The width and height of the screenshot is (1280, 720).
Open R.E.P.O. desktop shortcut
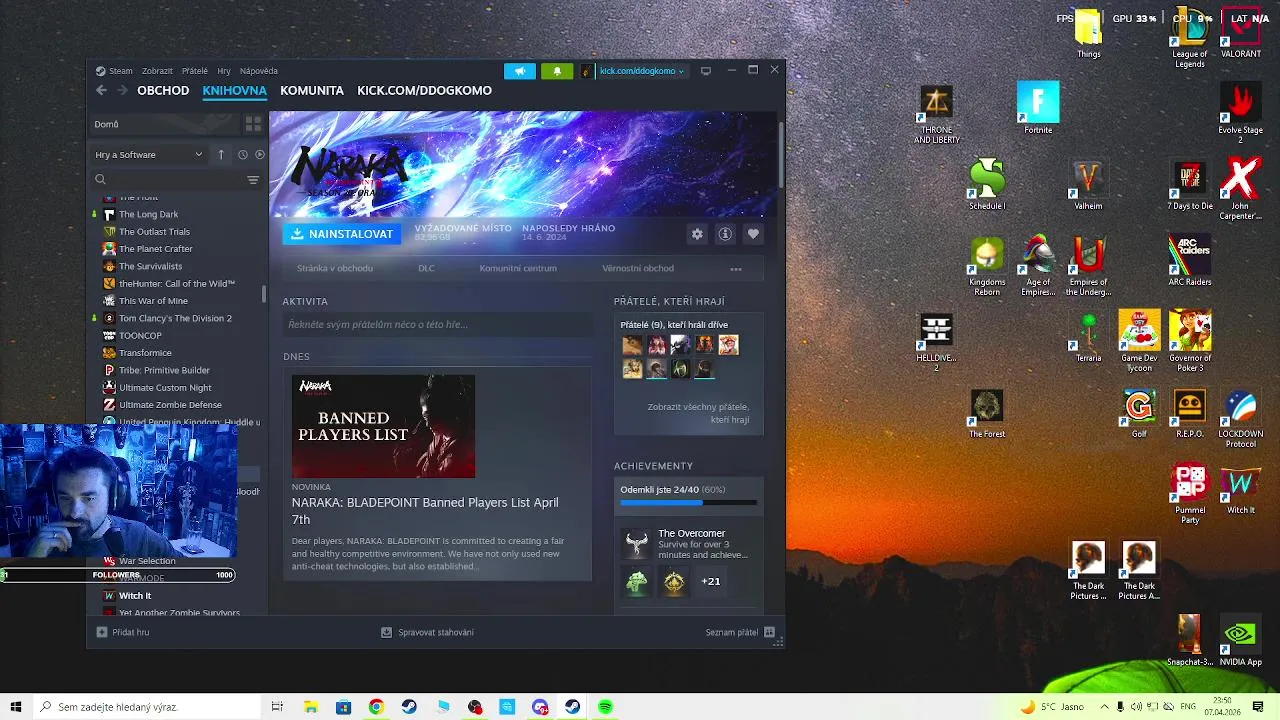pos(1190,413)
